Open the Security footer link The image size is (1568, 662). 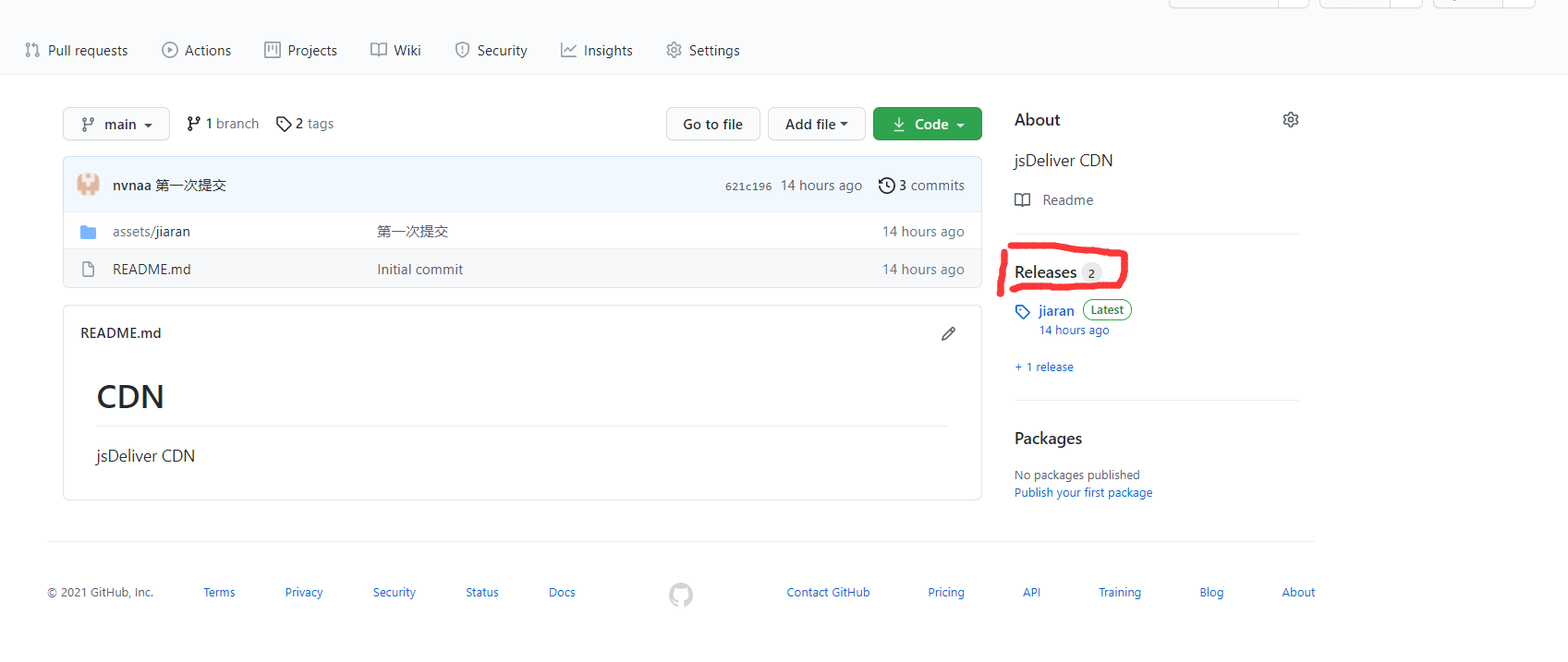pyautogui.click(x=395, y=593)
